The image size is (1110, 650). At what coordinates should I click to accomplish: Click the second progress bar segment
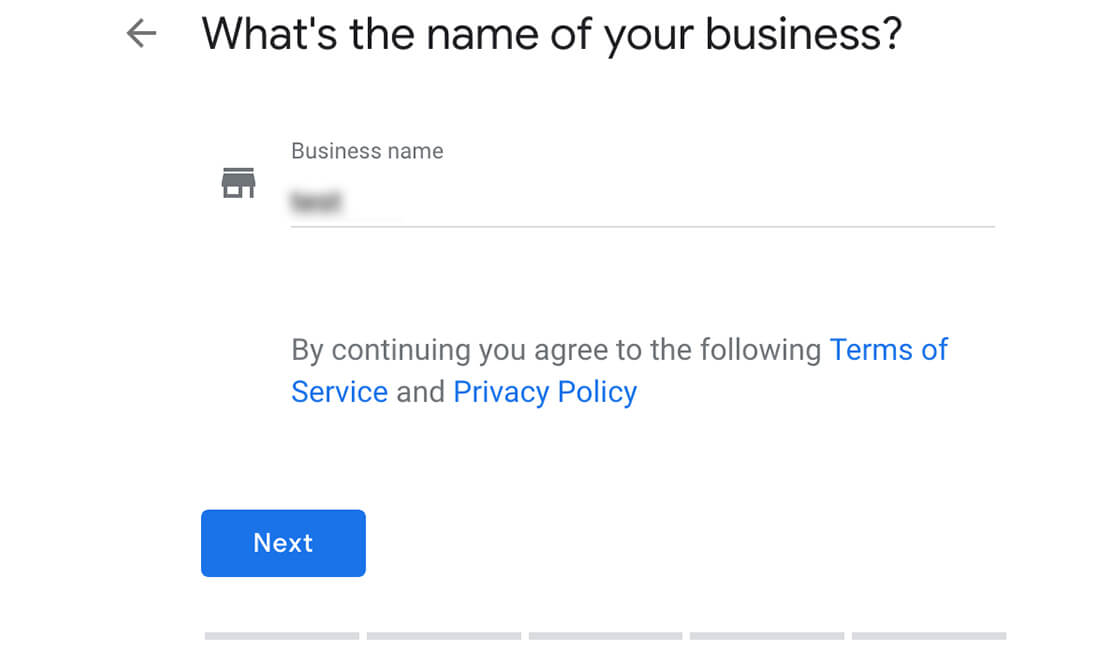444,636
